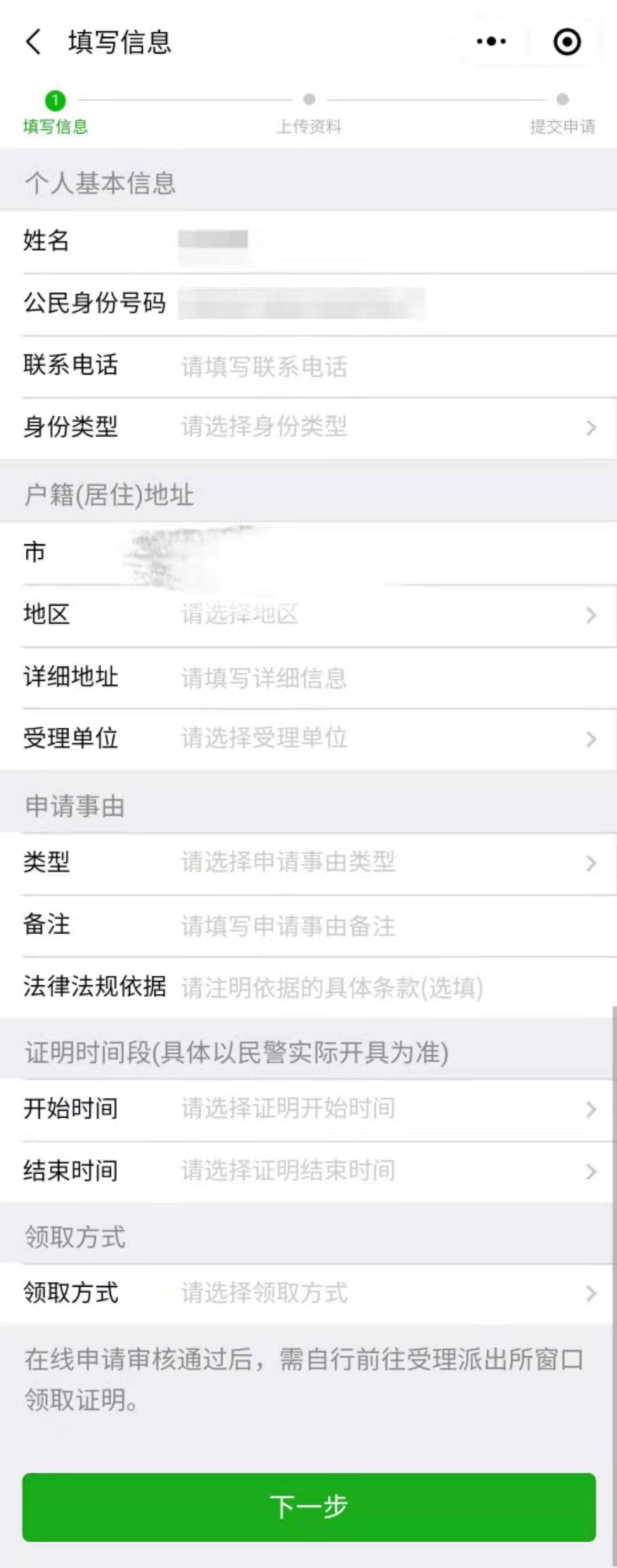Click the 上传资料 step label
617x1568 pixels.
(x=309, y=127)
